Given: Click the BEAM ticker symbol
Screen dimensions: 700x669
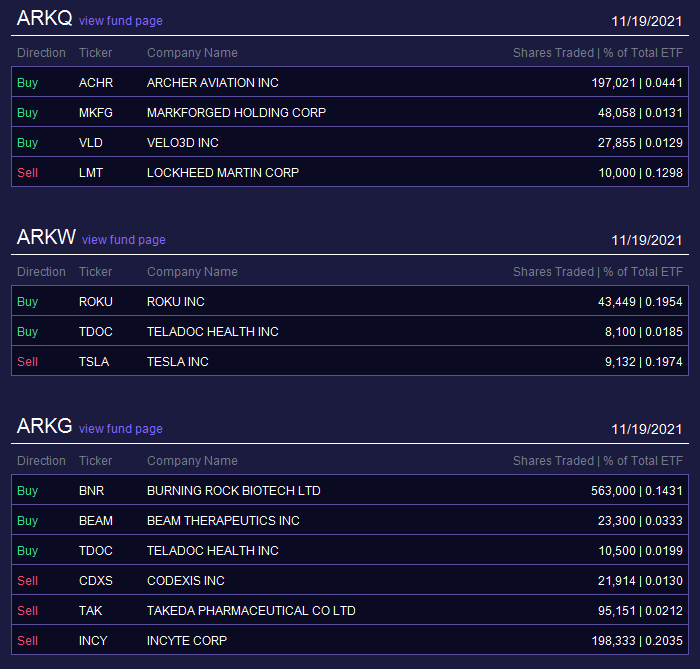Looking at the screenshot, I should coord(96,521).
